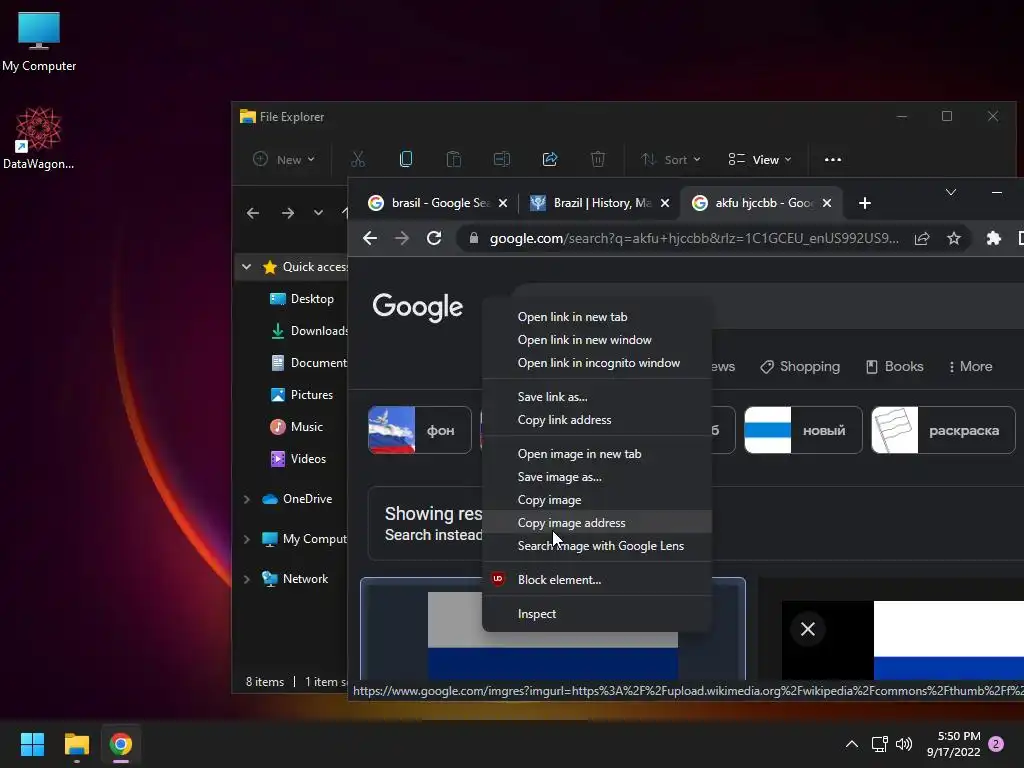The image size is (1024, 768).
Task: Click the Google logo
Action: (417, 306)
